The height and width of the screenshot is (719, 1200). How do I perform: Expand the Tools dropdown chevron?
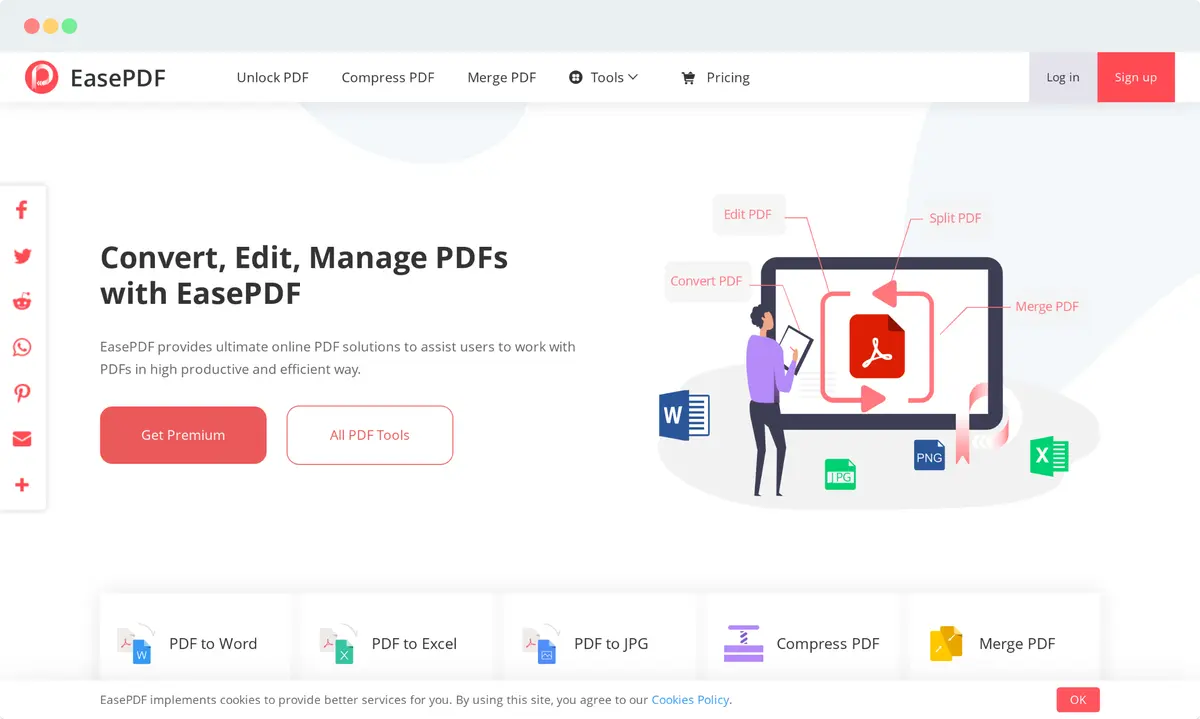633,77
